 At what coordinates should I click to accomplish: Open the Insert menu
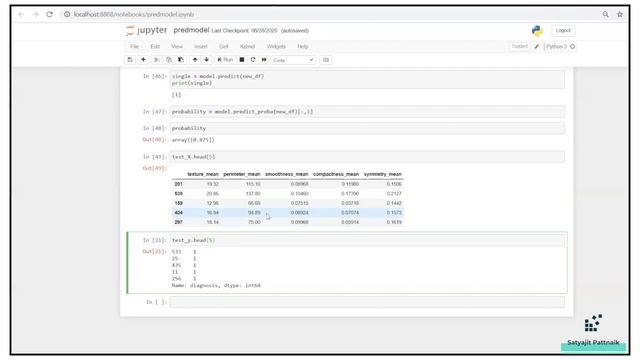[x=201, y=47]
